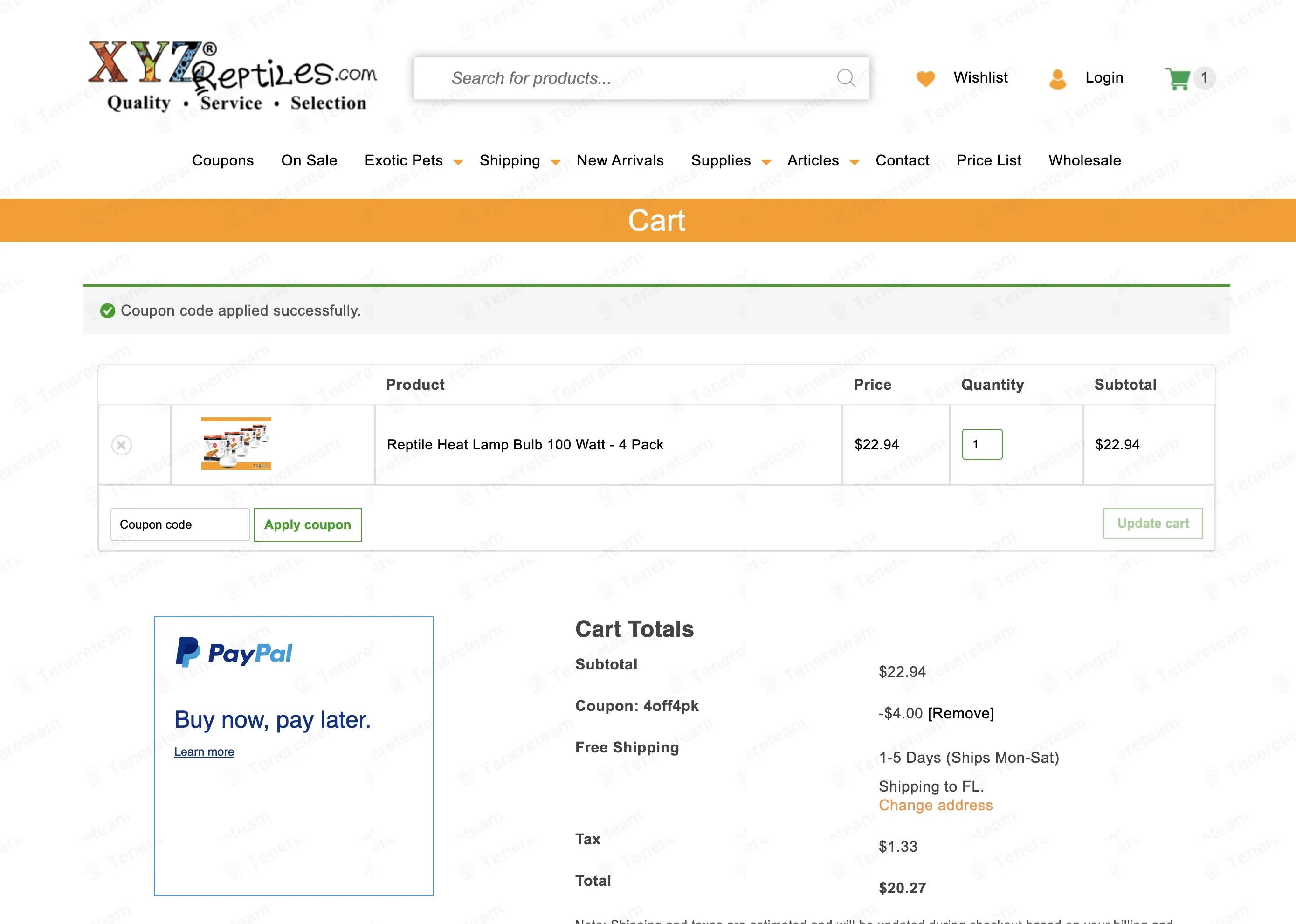Open the Price List page
1296x924 pixels.
989,160
